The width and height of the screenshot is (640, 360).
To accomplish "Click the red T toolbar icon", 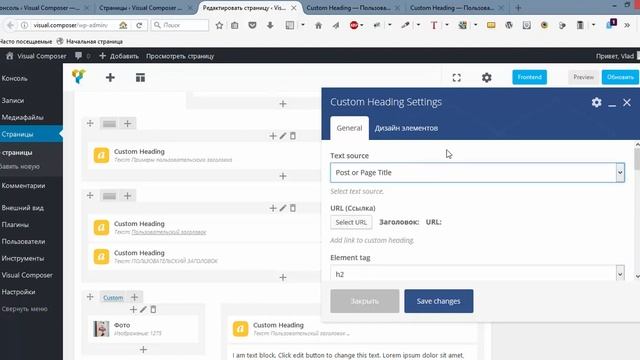I will [433, 25].
